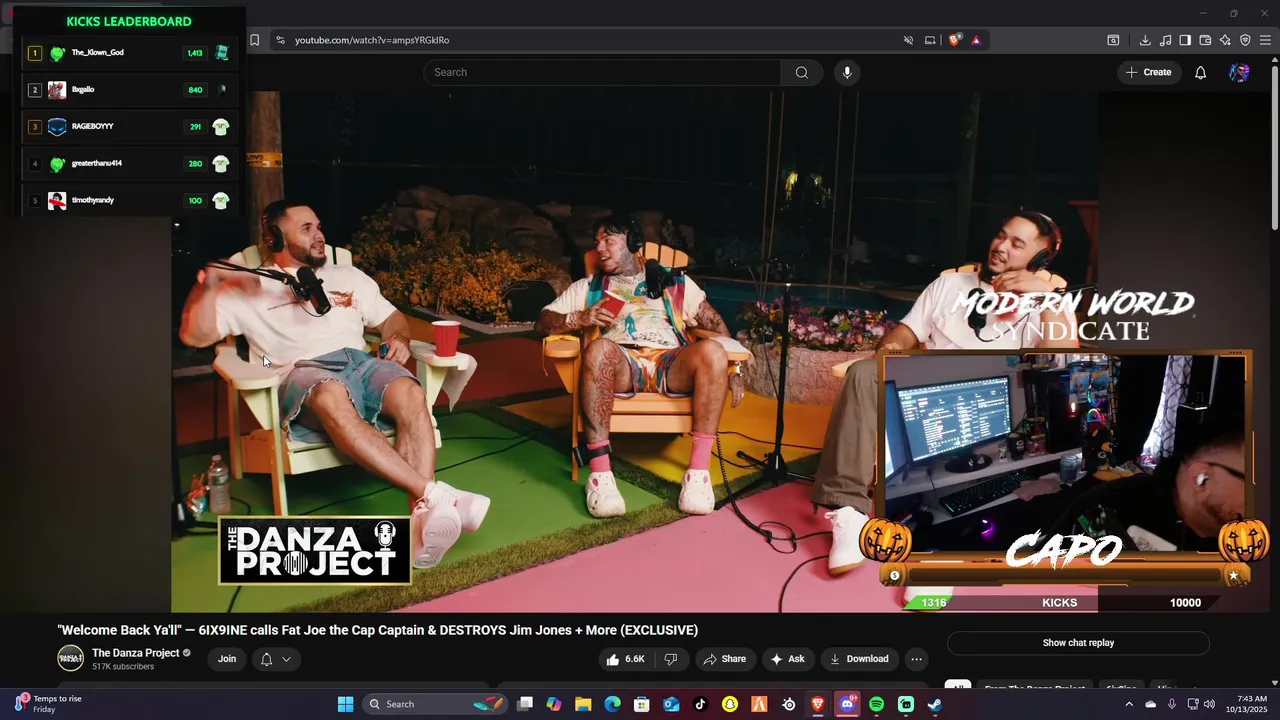
Task: Click the tab search icon in the browser toolbar
Action: click(x=1113, y=40)
